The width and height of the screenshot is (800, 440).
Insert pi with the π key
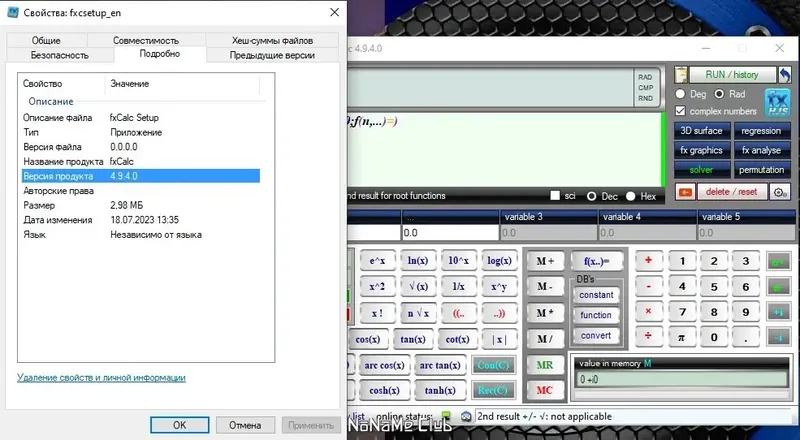coord(681,337)
